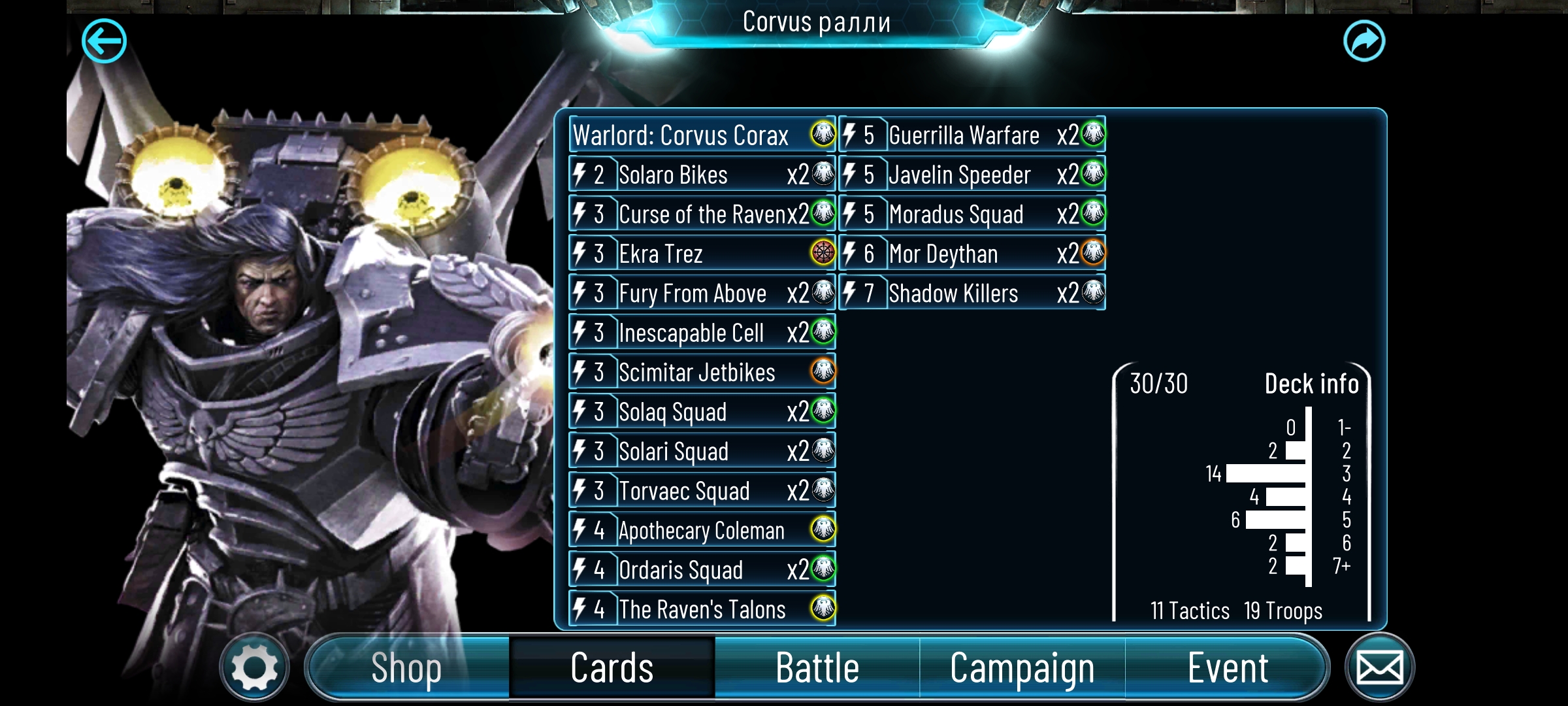Click the back arrow icon
The height and width of the screenshot is (706, 1568).
pyautogui.click(x=104, y=41)
